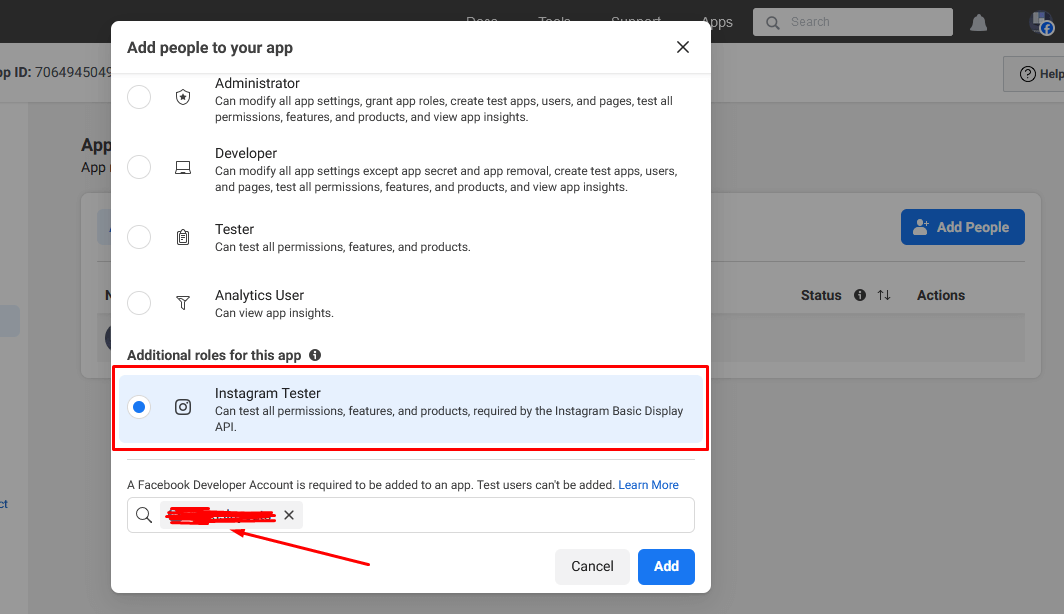Close the Add people to your app dialog

pos(683,47)
